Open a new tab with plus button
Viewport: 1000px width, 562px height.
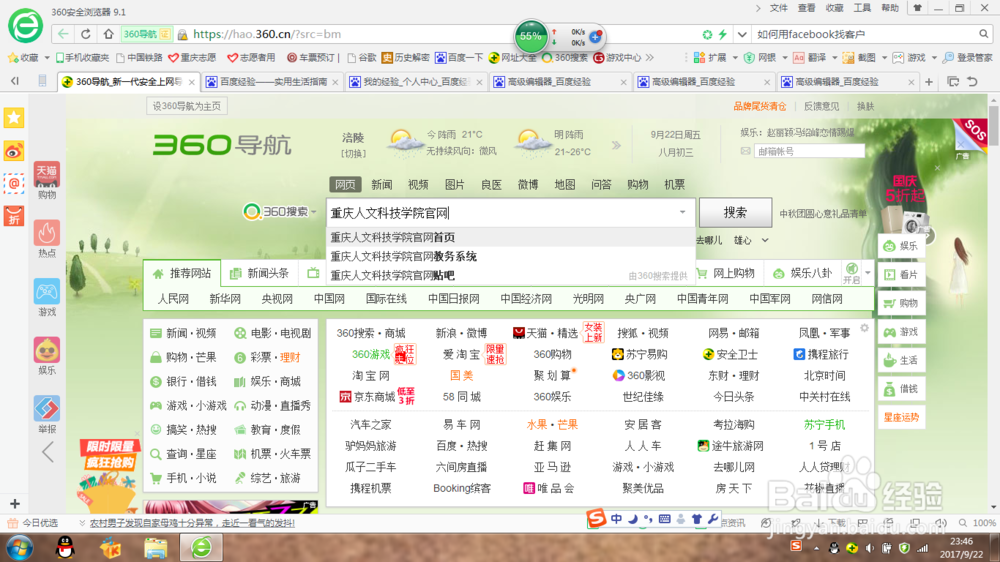click(929, 82)
